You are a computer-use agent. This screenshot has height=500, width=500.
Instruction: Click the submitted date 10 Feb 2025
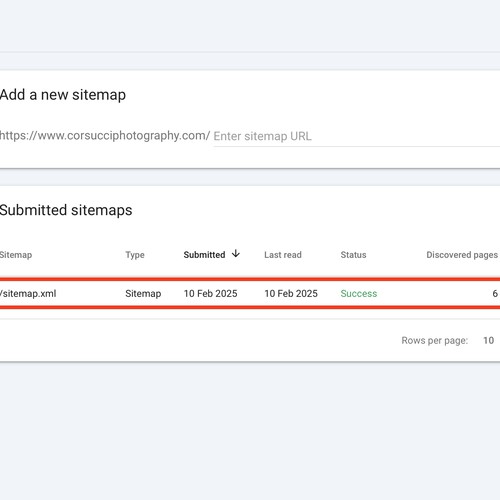[x=210, y=293]
